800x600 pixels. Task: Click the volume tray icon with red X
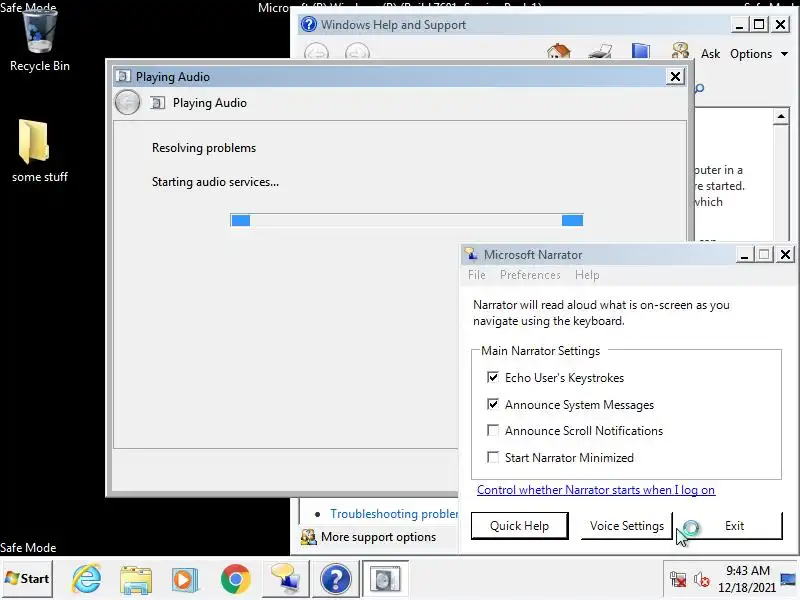tap(702, 579)
